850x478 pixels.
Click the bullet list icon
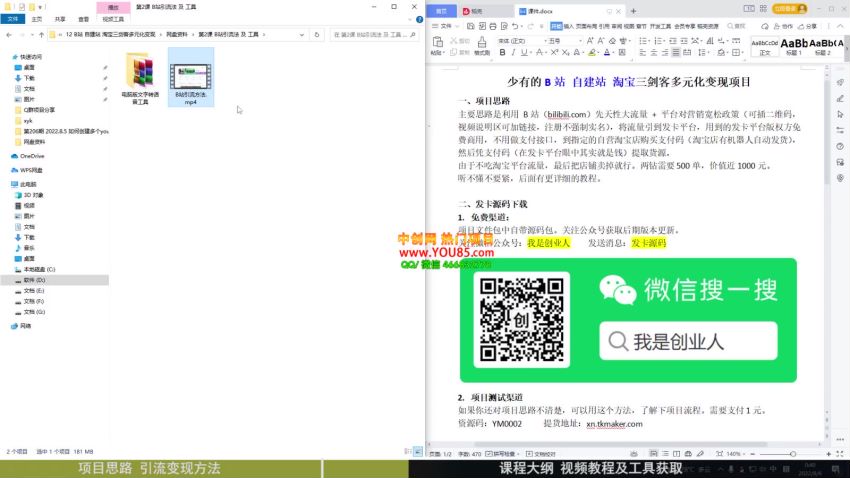pyautogui.click(x=643, y=41)
